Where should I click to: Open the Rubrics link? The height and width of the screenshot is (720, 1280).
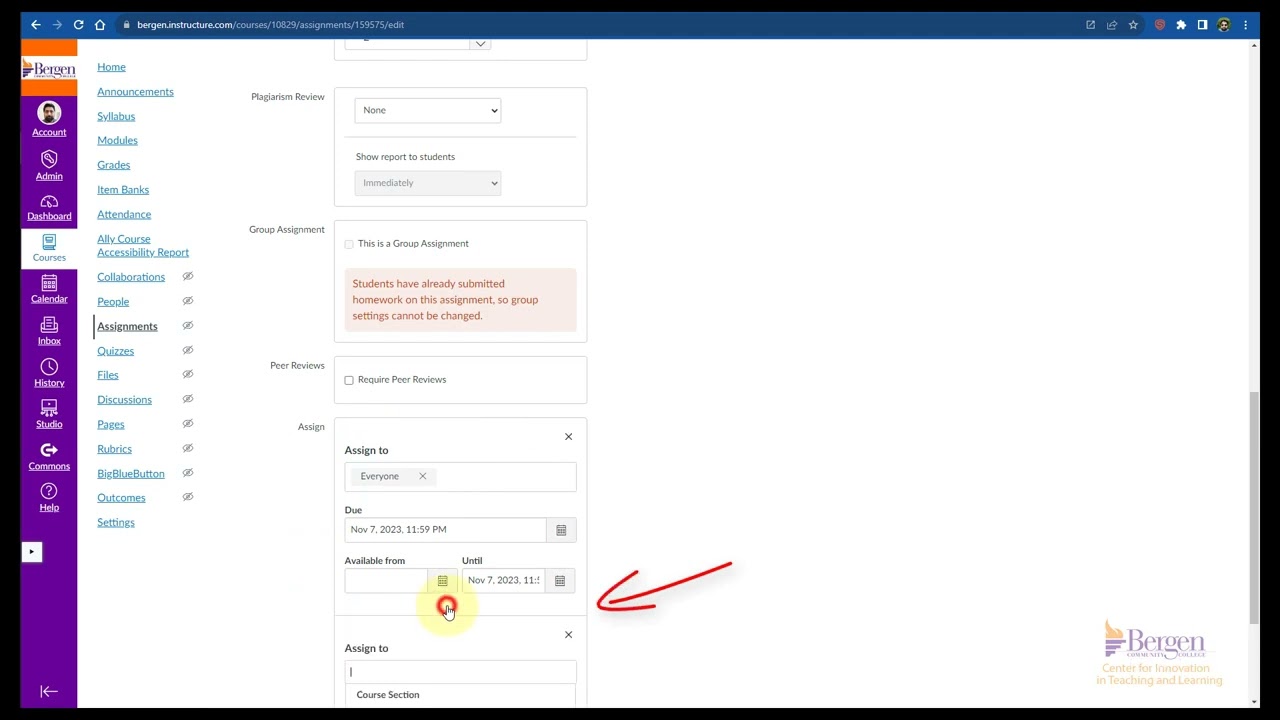pyautogui.click(x=114, y=449)
